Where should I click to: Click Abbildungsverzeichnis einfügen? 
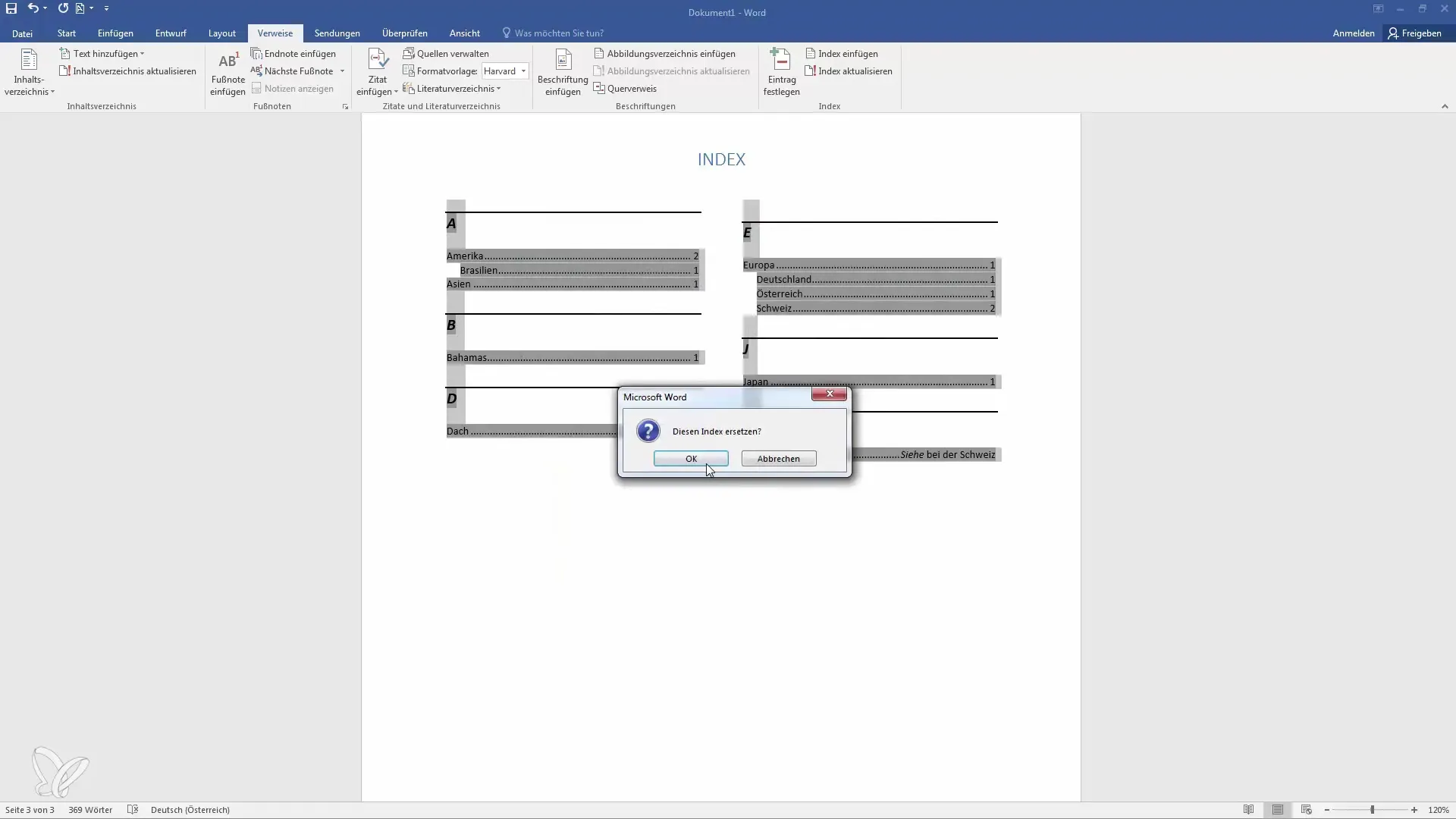[665, 54]
